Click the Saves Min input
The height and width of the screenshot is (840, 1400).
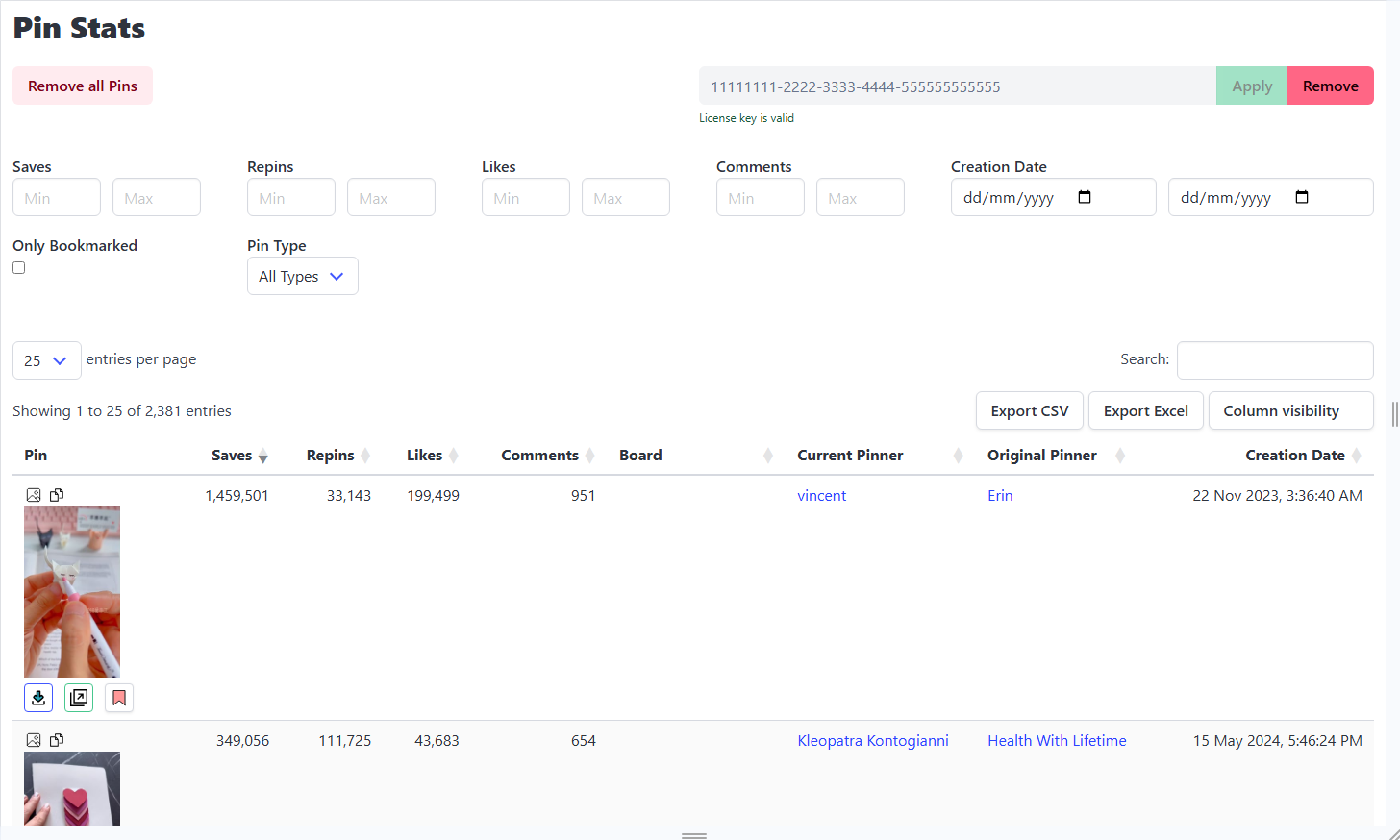[57, 197]
